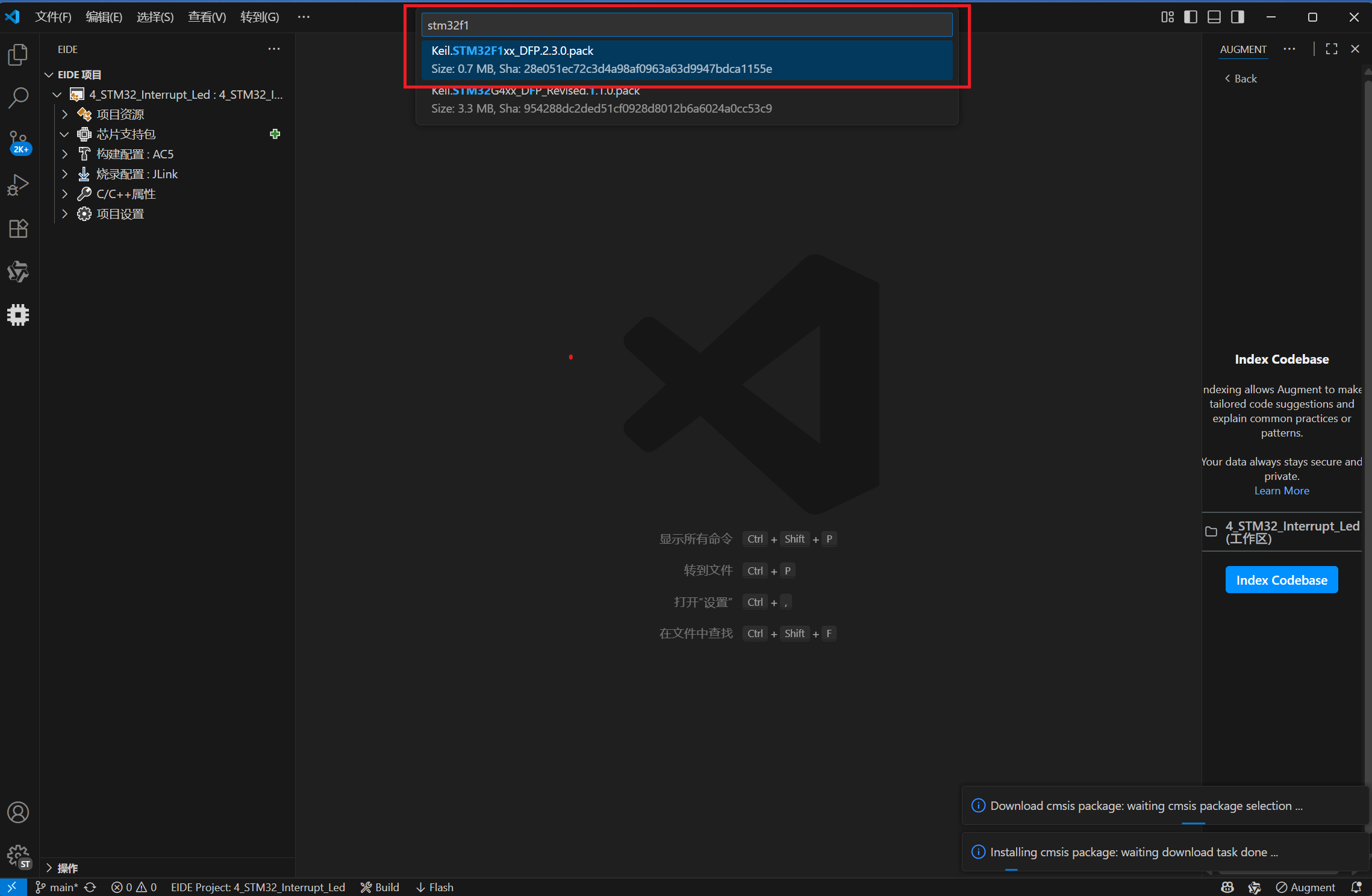The height and width of the screenshot is (896, 1372).
Task: Click the Index Codebase button
Action: [1281, 580]
